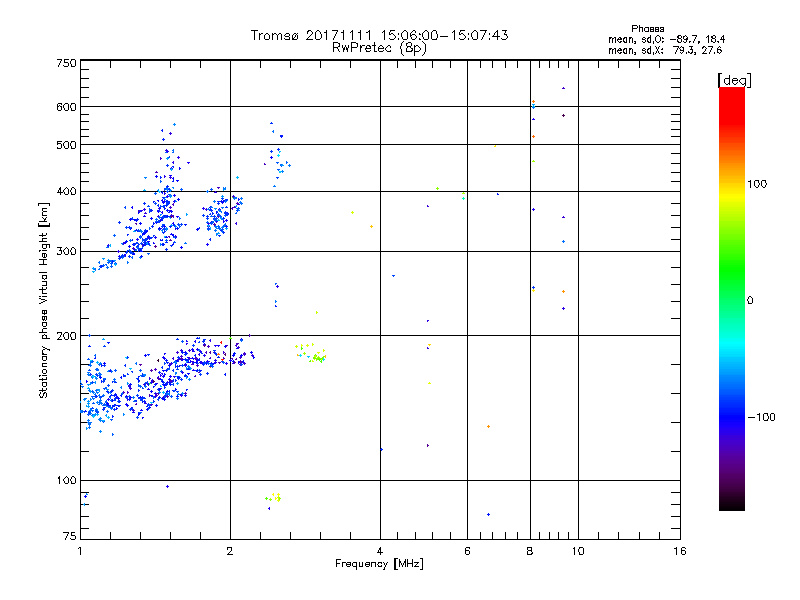Click the x-axis tick label '4'
The height and width of the screenshot is (600, 800).
[x=380, y=551]
